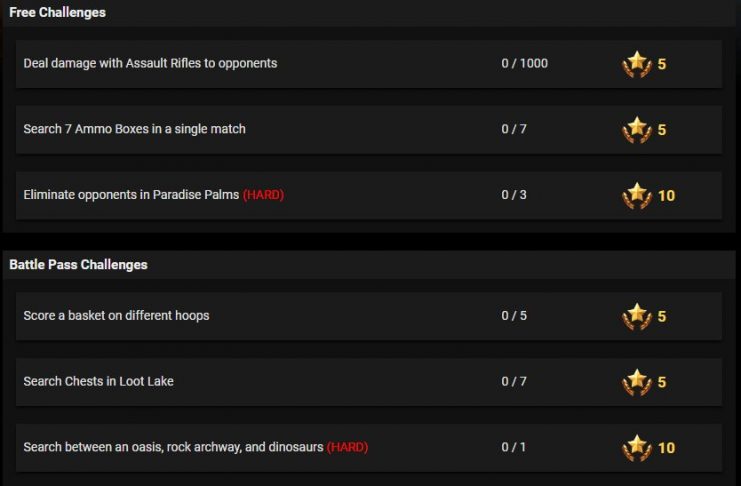Click the 0 / 3 progress counter

(x=514, y=195)
